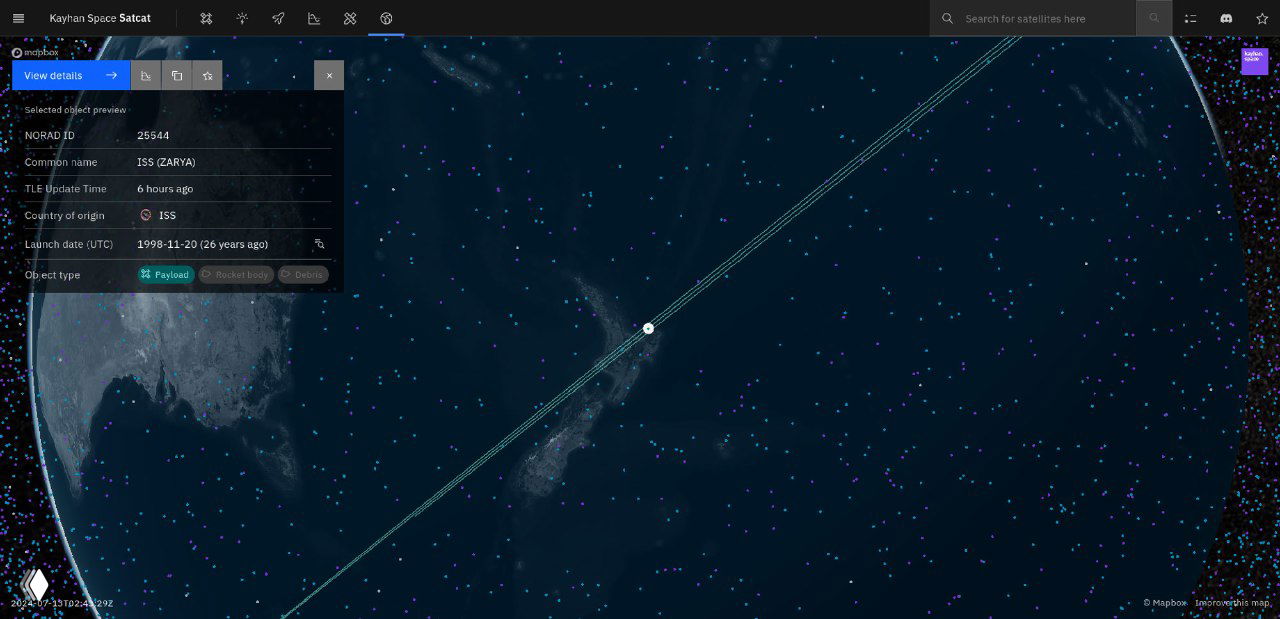Image resolution: width=1280 pixels, height=619 pixels.
Task: Click the chart icon beside View details
Action: point(146,75)
